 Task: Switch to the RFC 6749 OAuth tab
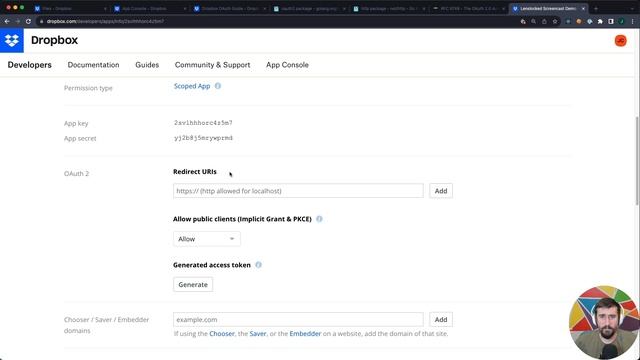(x=468, y=8)
